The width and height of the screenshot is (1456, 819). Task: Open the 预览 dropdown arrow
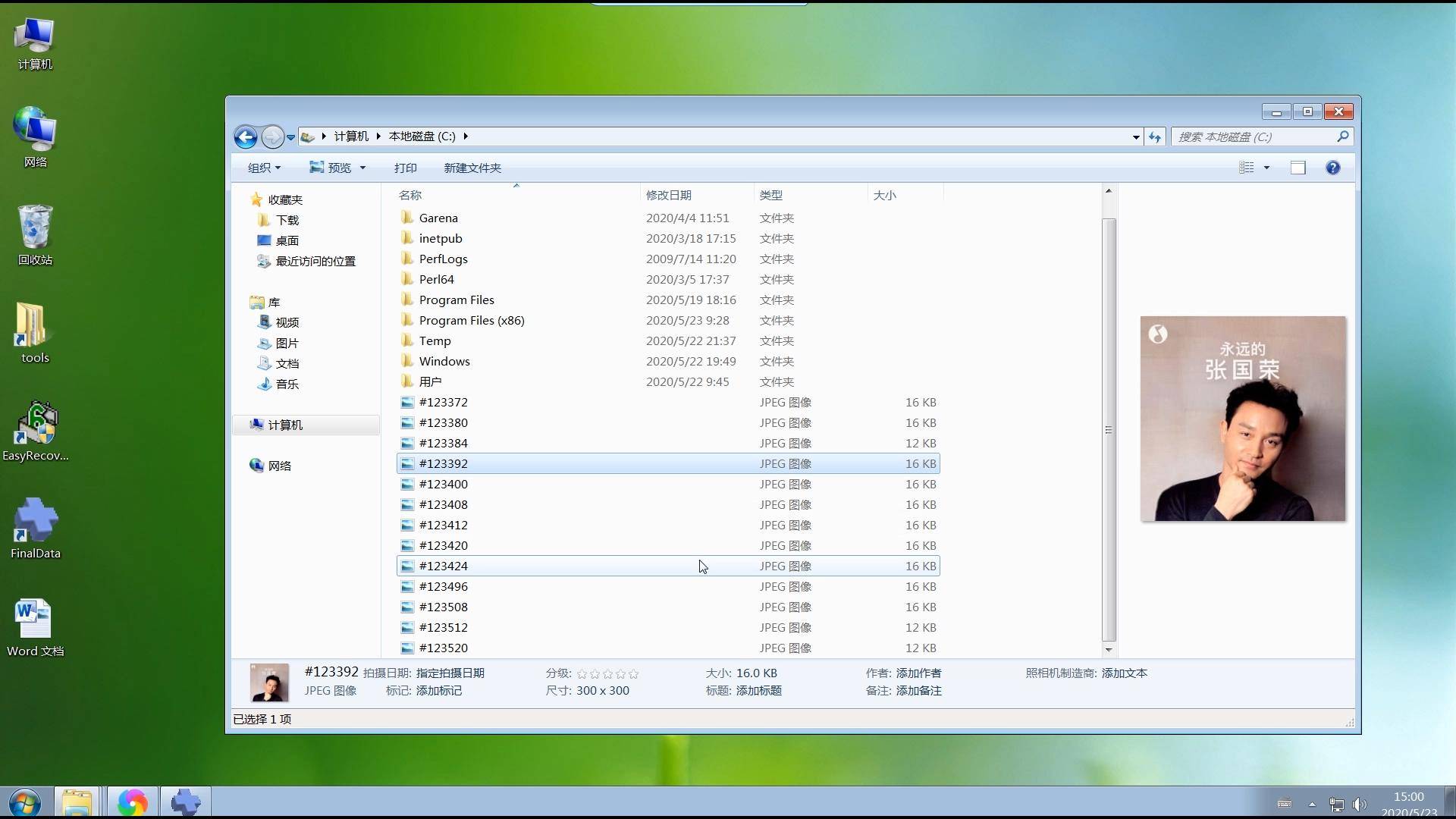coord(362,168)
